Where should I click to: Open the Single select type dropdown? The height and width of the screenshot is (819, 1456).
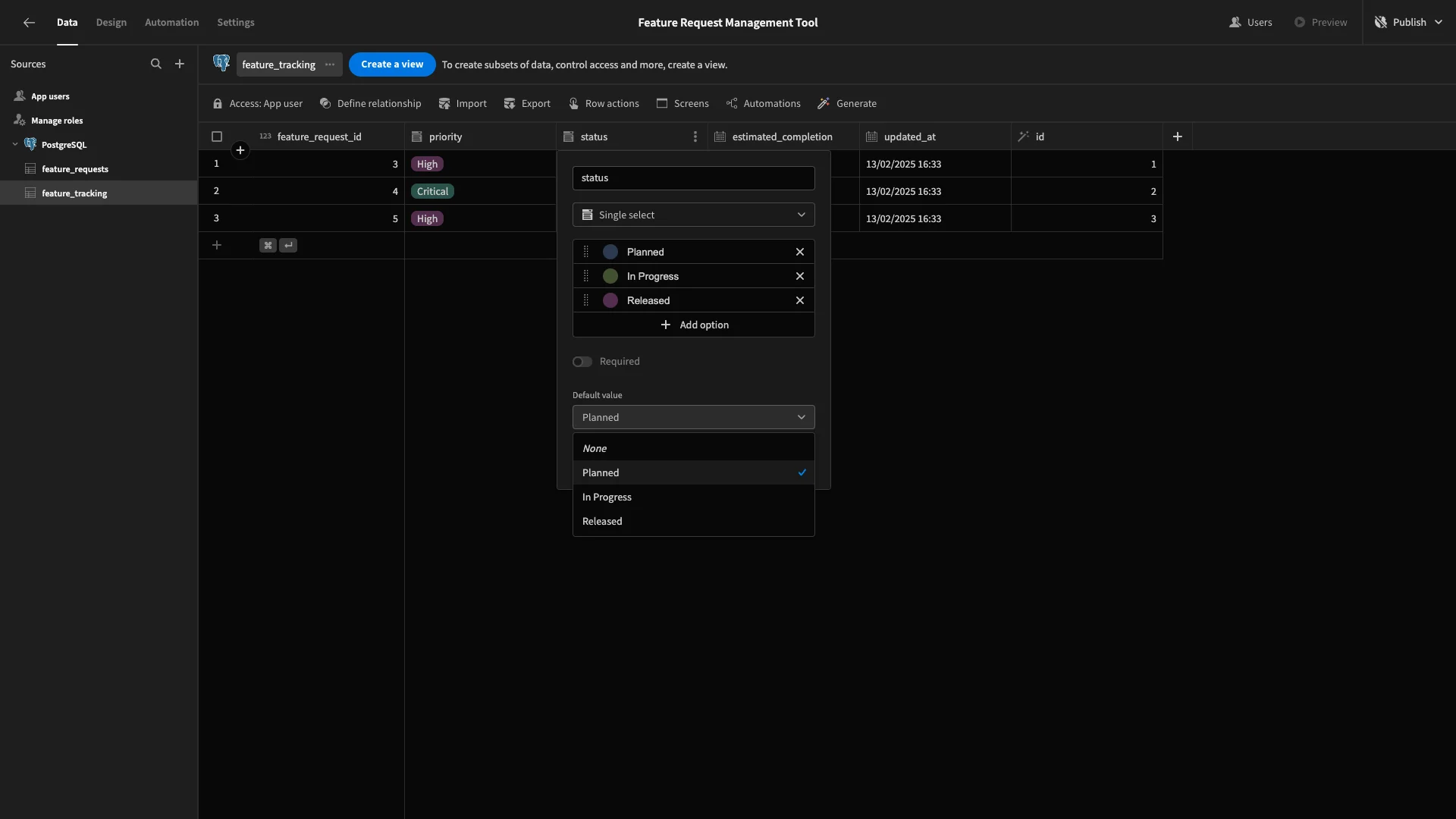click(x=693, y=215)
